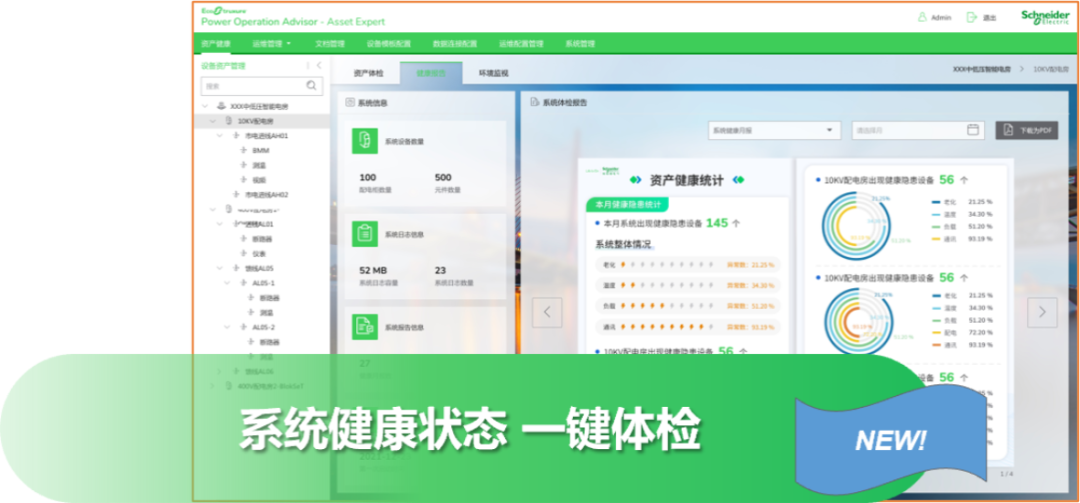Open the 运维配置管理 menu
The width and height of the screenshot is (1080, 503).
[521, 43]
